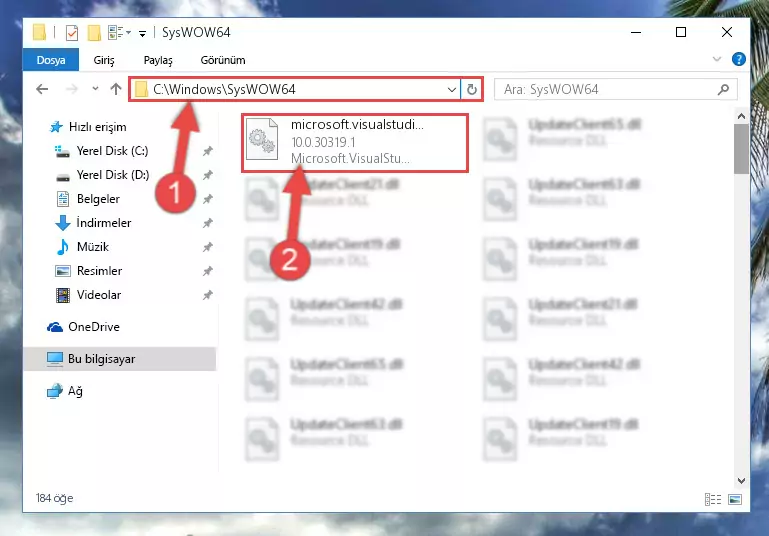The height and width of the screenshot is (536, 769).
Task: Open the Dosya file menu tab
Action: coord(51,60)
